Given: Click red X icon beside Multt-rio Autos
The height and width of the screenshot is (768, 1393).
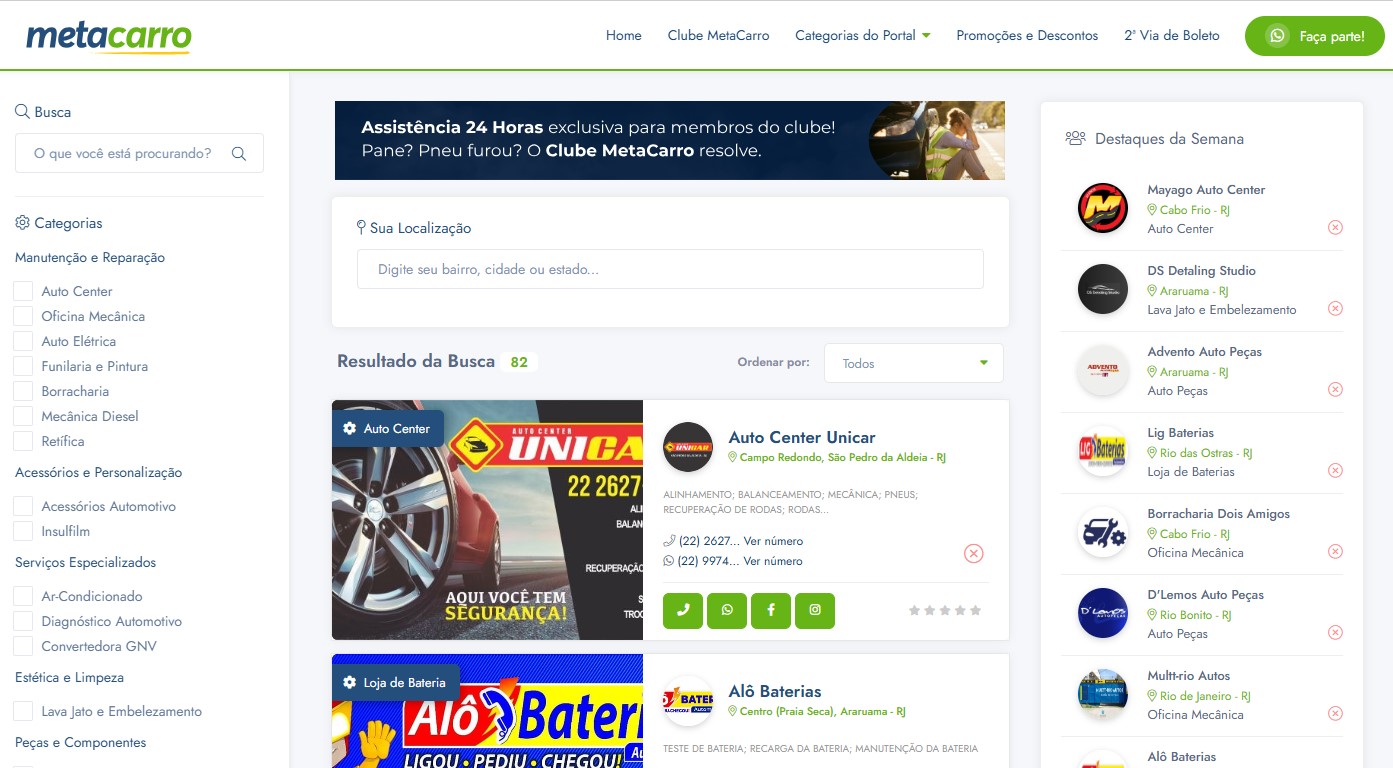Looking at the screenshot, I should pyautogui.click(x=1335, y=714).
